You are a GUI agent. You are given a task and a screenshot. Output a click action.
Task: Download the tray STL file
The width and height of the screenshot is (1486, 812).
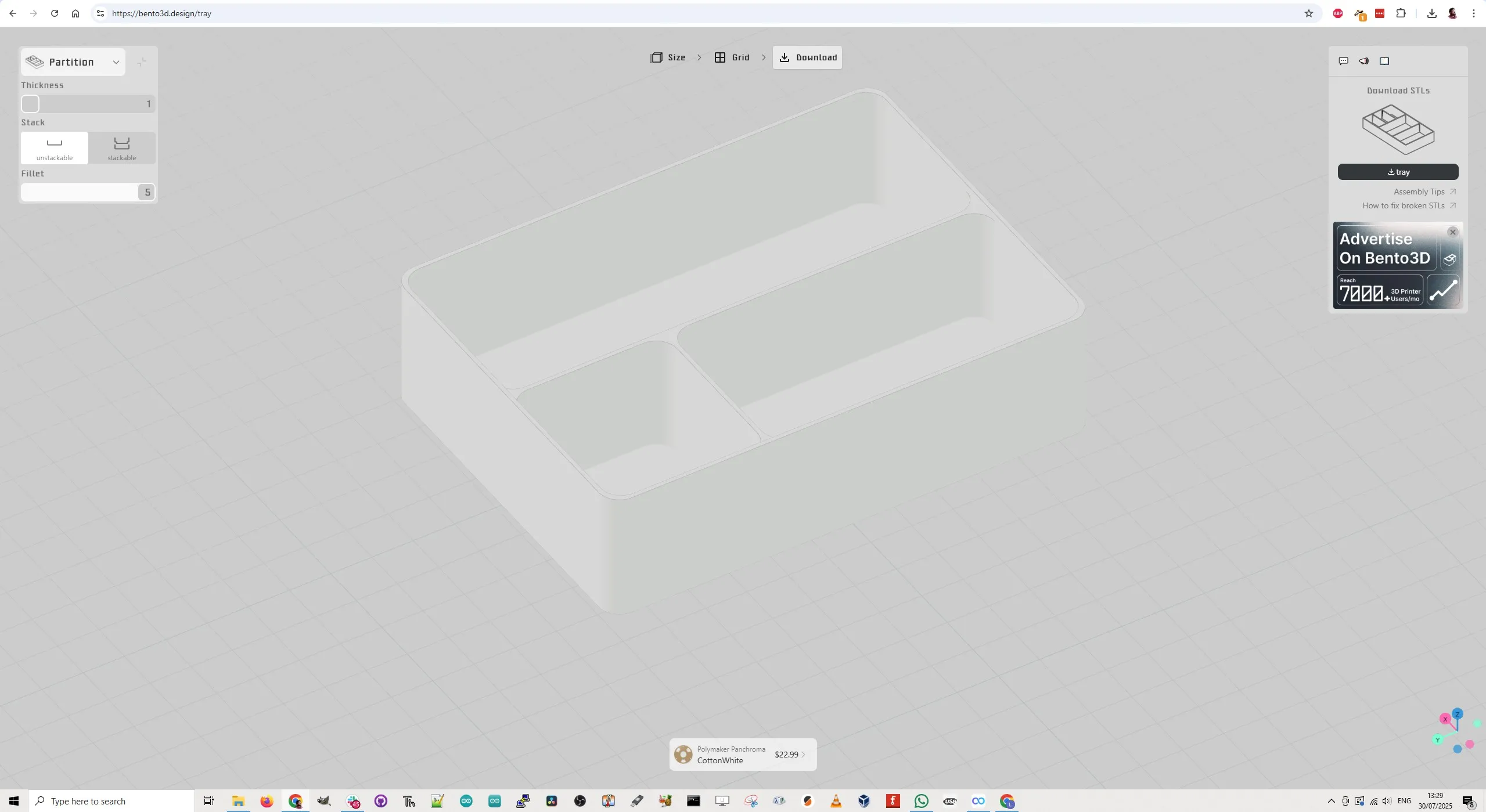pyautogui.click(x=1398, y=172)
